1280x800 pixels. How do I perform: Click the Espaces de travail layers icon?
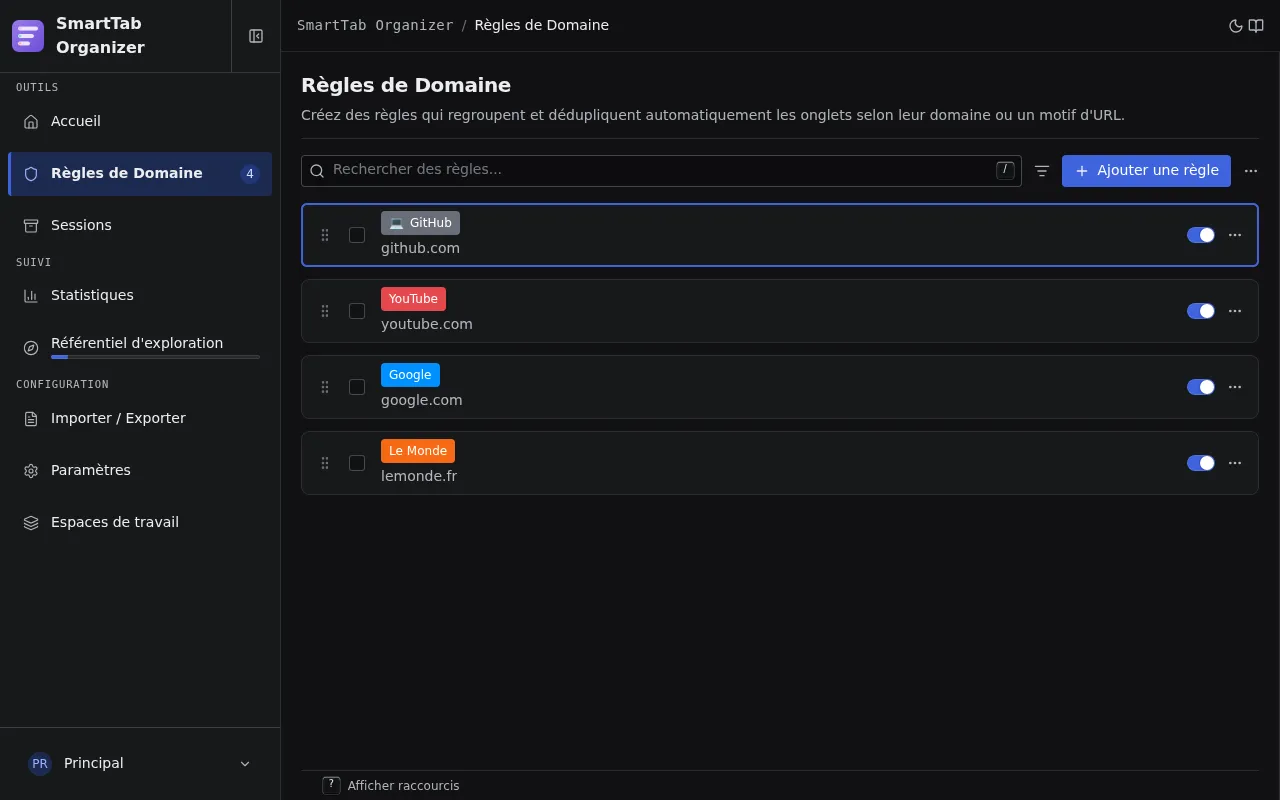pos(31,523)
